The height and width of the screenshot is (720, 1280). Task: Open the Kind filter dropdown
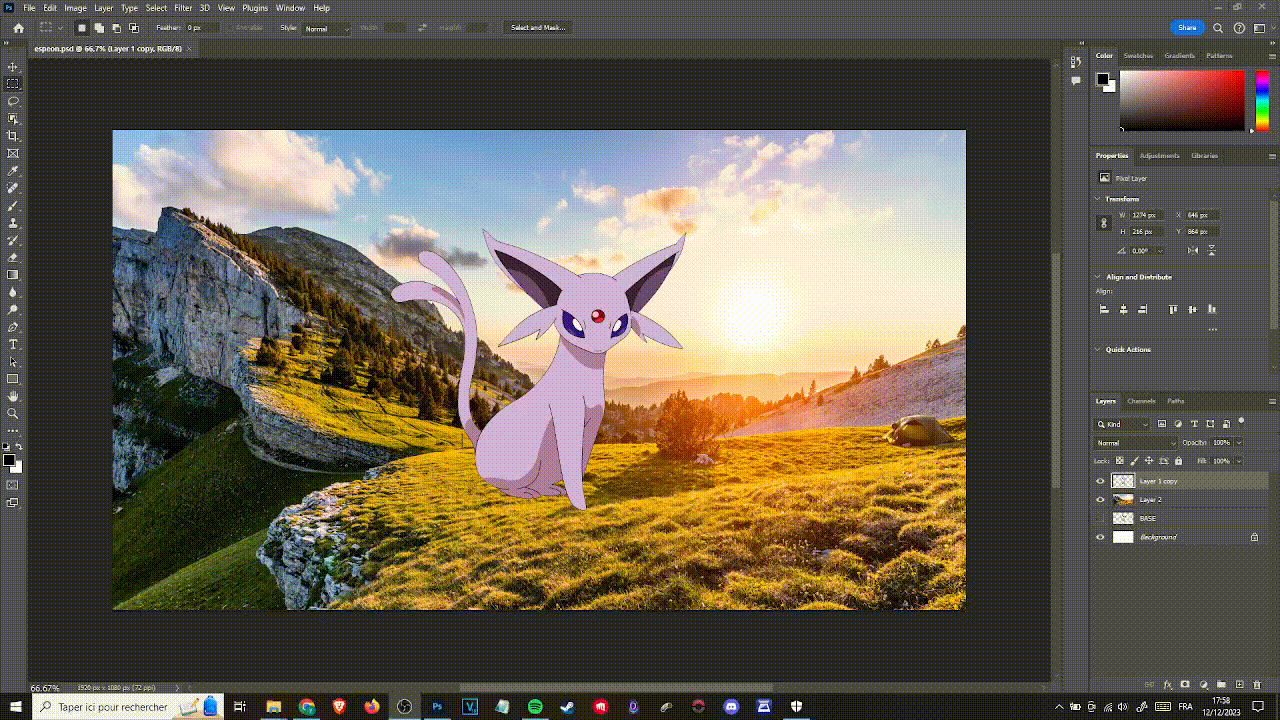tap(1123, 424)
